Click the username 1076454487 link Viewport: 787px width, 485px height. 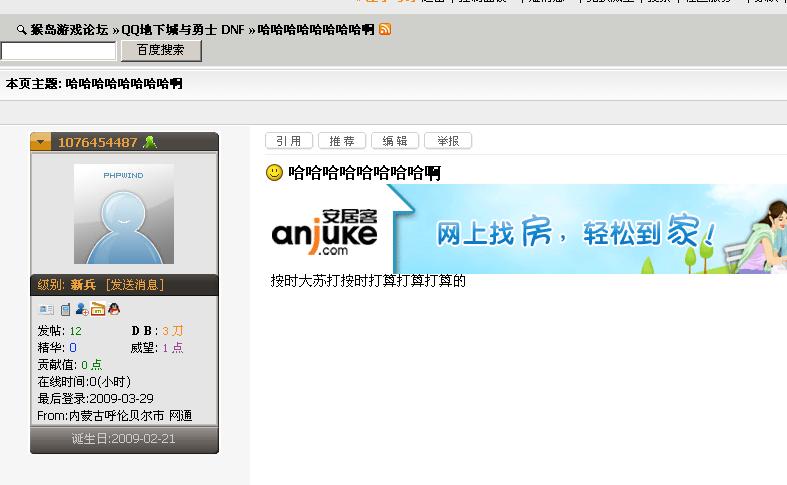coord(97,143)
